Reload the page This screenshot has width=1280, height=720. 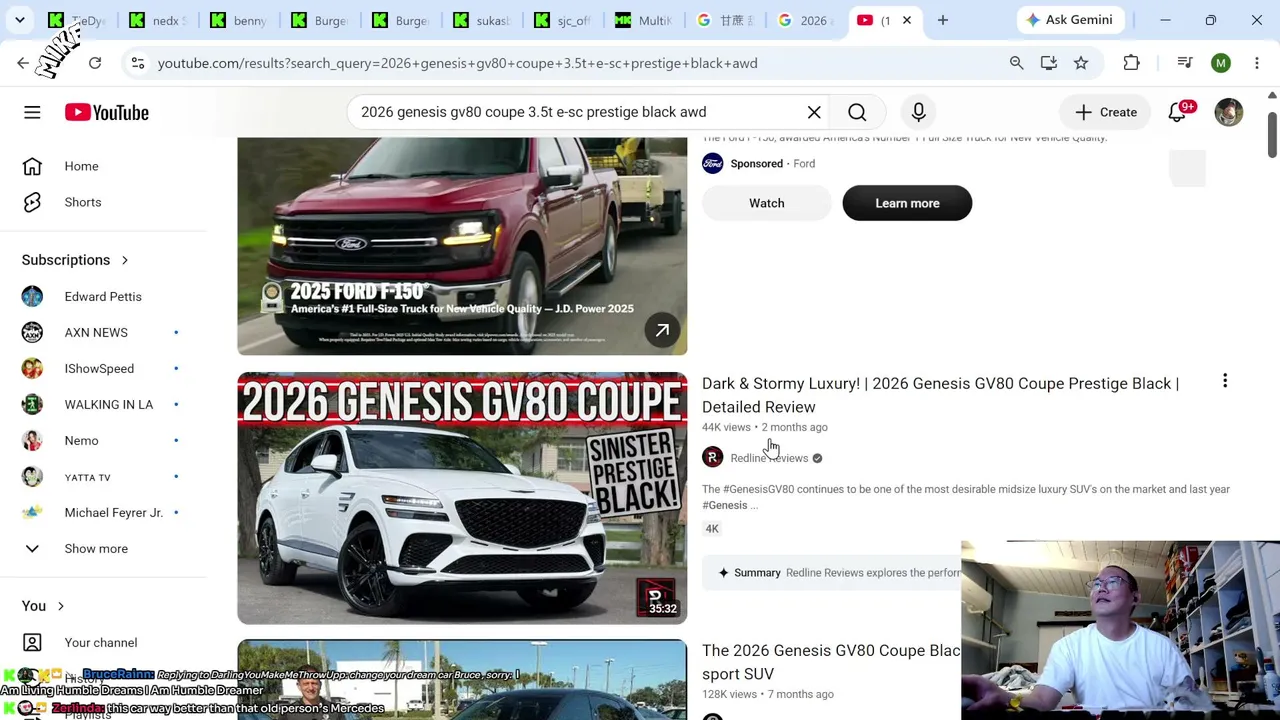(x=95, y=63)
